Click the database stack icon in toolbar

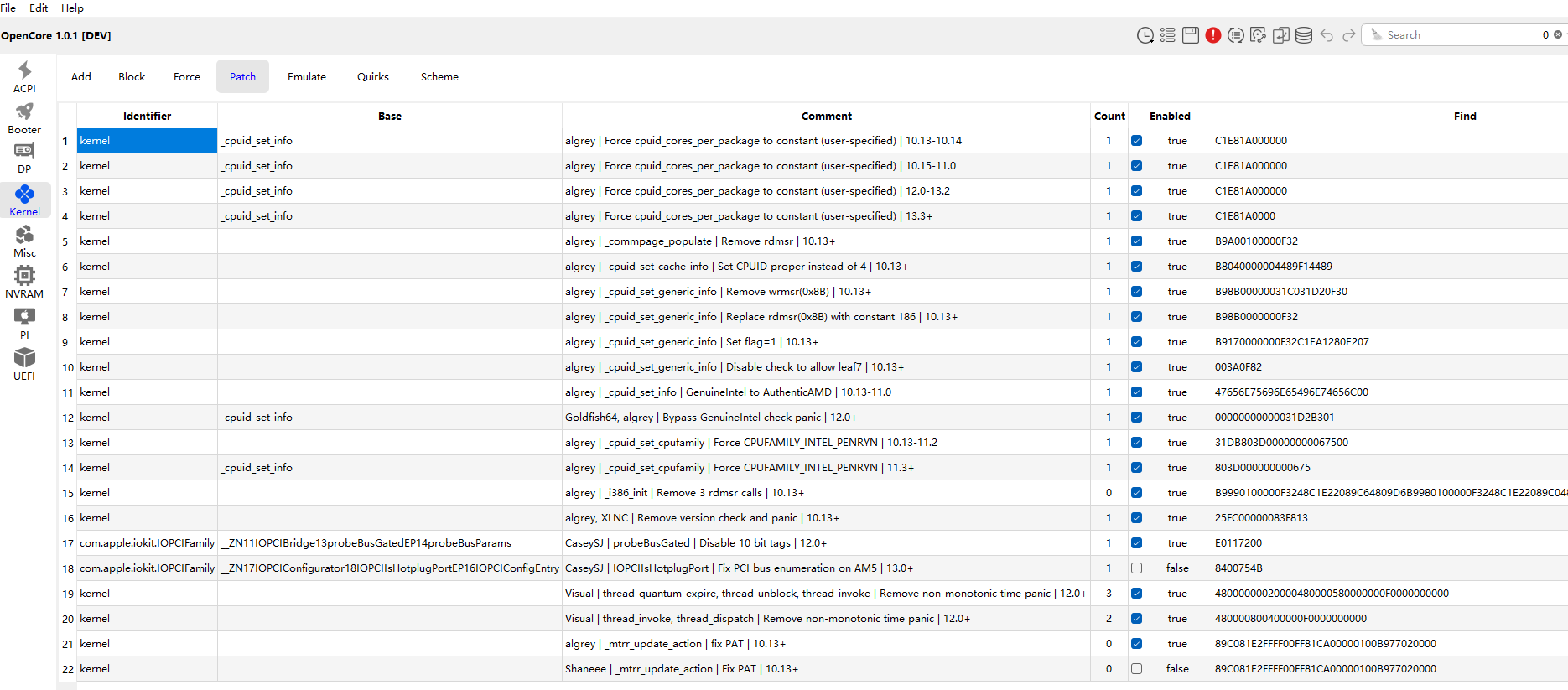click(1303, 35)
